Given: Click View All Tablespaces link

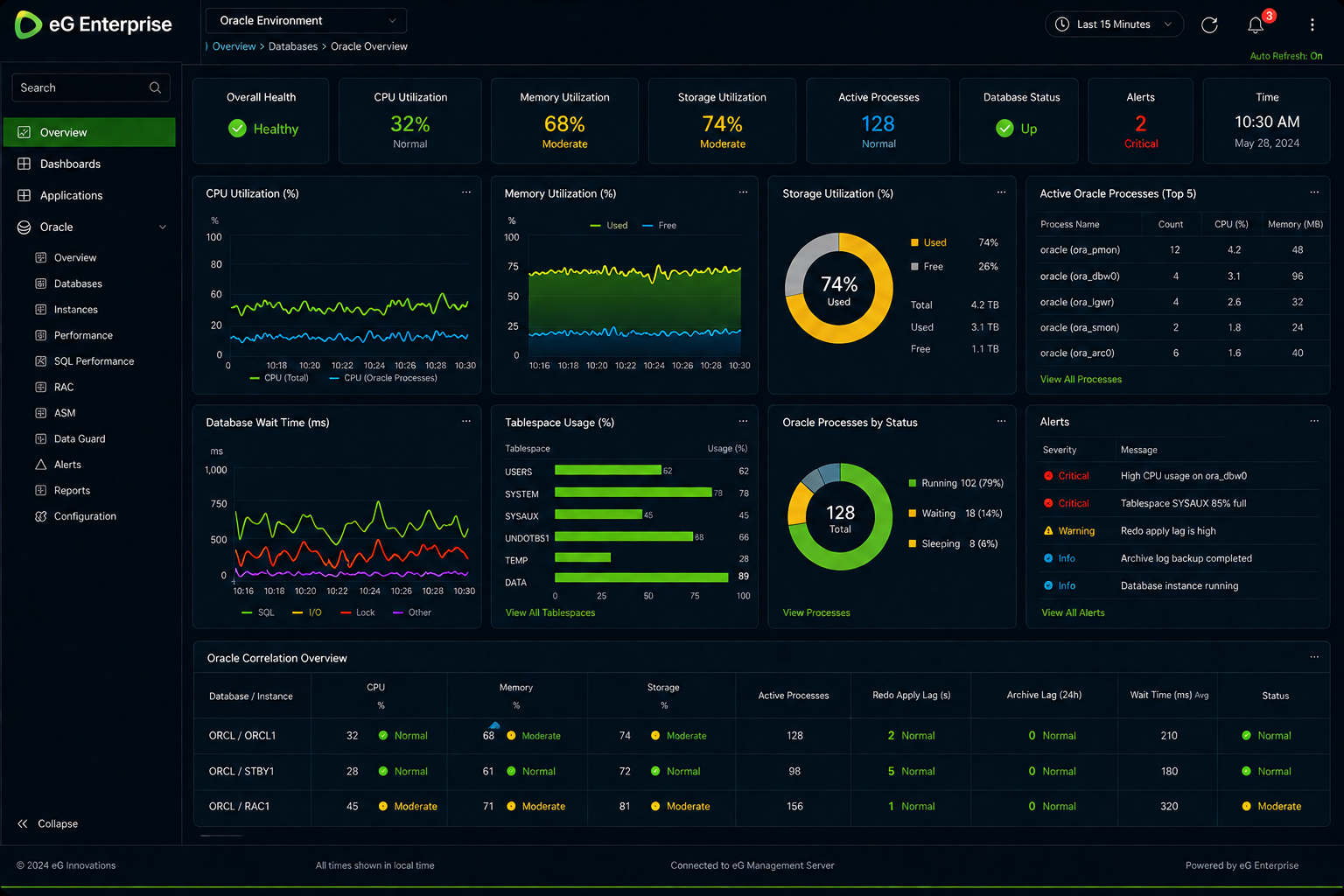Looking at the screenshot, I should tap(550, 612).
